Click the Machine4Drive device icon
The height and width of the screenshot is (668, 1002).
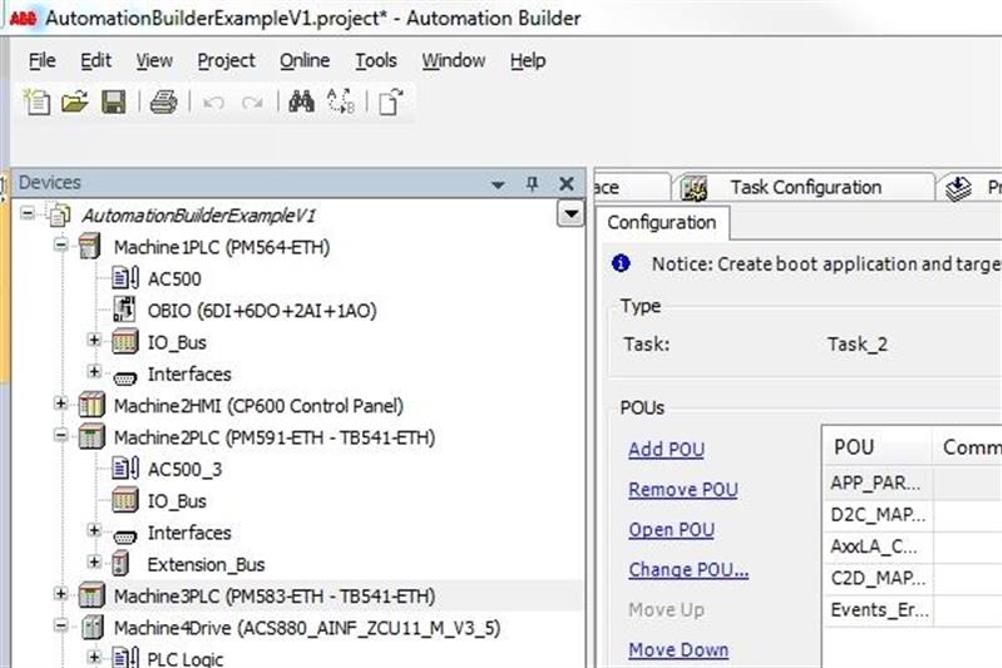click(93, 627)
